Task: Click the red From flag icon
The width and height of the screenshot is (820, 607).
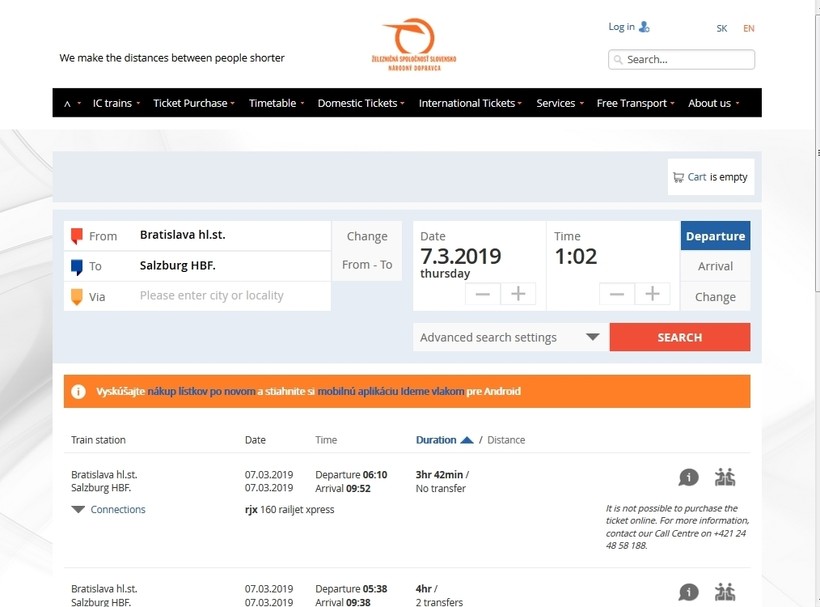Action: [x=77, y=236]
